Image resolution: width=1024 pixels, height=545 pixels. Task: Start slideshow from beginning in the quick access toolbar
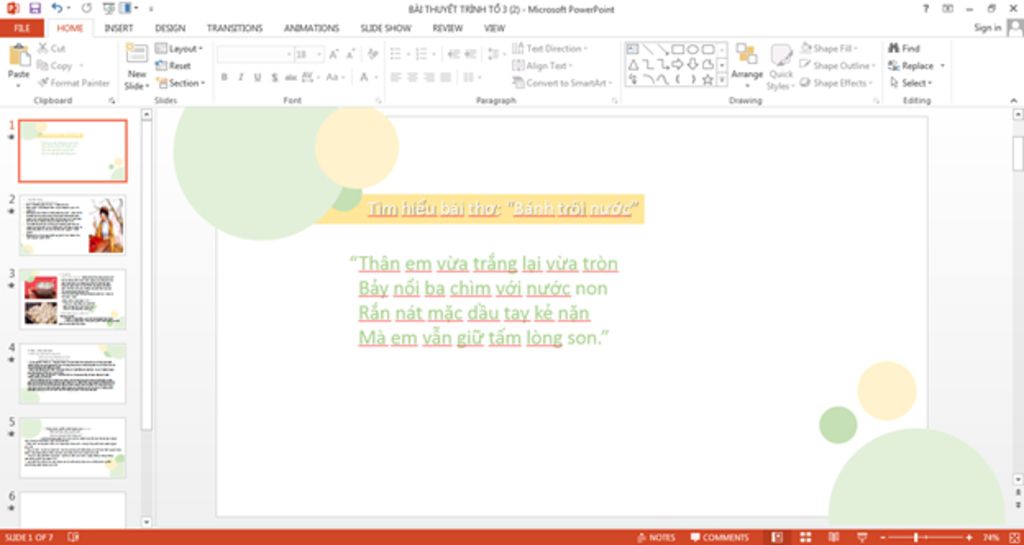(108, 8)
